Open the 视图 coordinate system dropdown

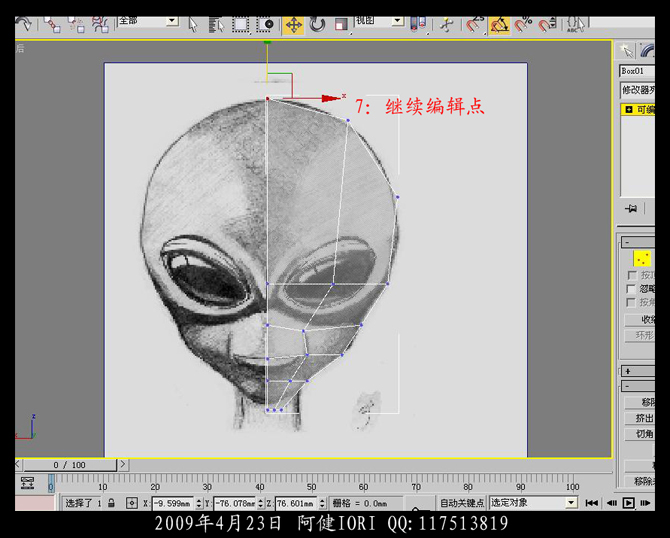point(380,20)
